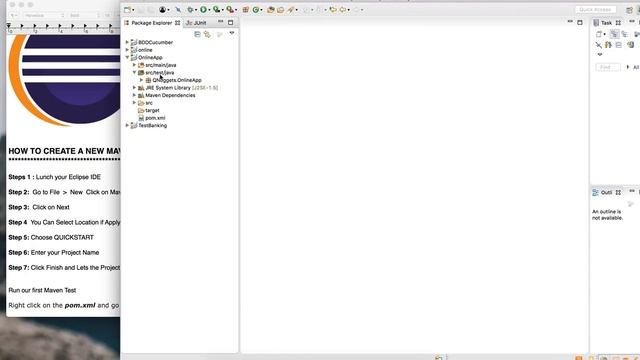640x360 pixels.
Task: Open the Package Explorer view menu arrow
Action: coord(232,33)
